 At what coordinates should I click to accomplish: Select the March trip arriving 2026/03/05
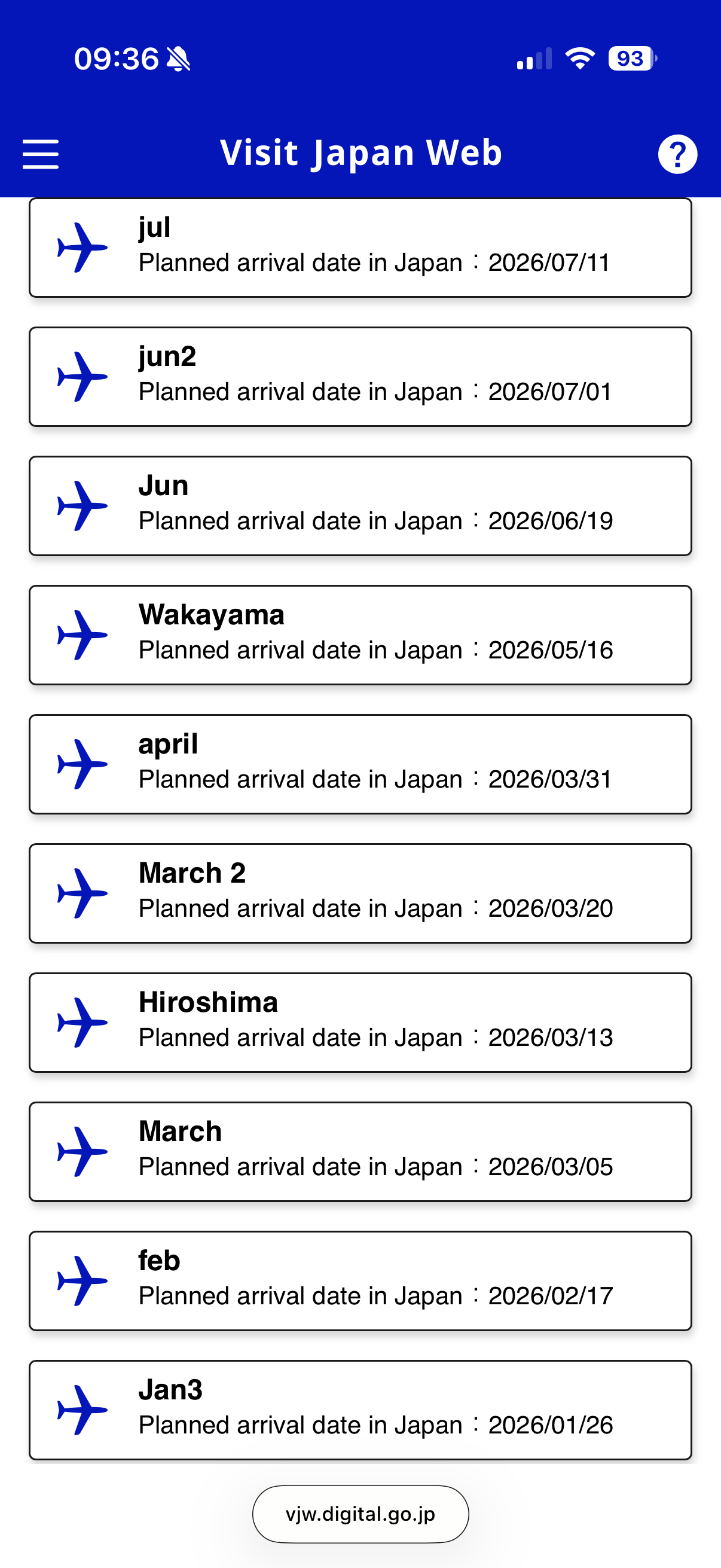tap(360, 1152)
